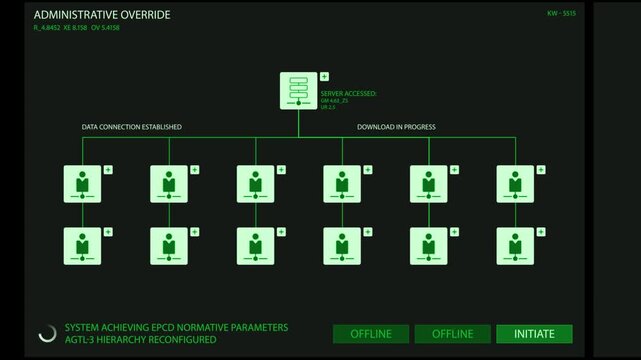
Task: Select the fourth user node in bottom row
Action: click(x=342, y=246)
